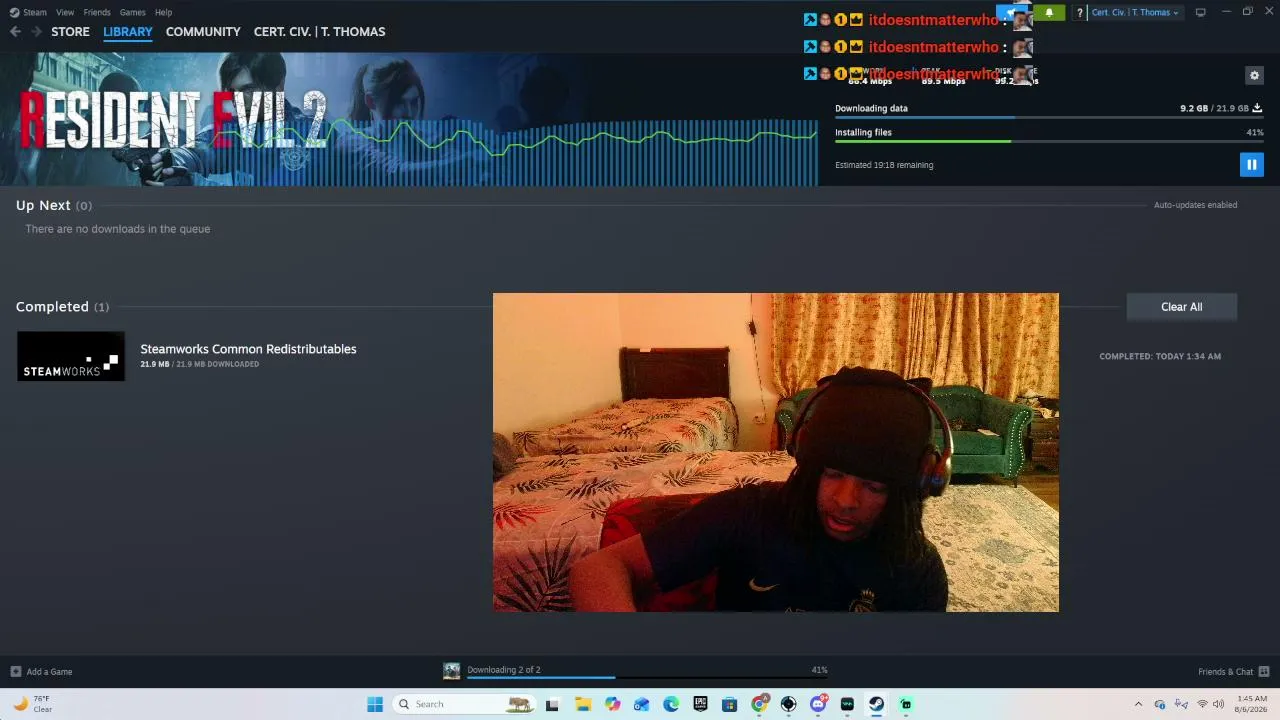This screenshot has height=720, width=1280.
Task: Switch to Google Chrome on the taskbar
Action: 759,704
